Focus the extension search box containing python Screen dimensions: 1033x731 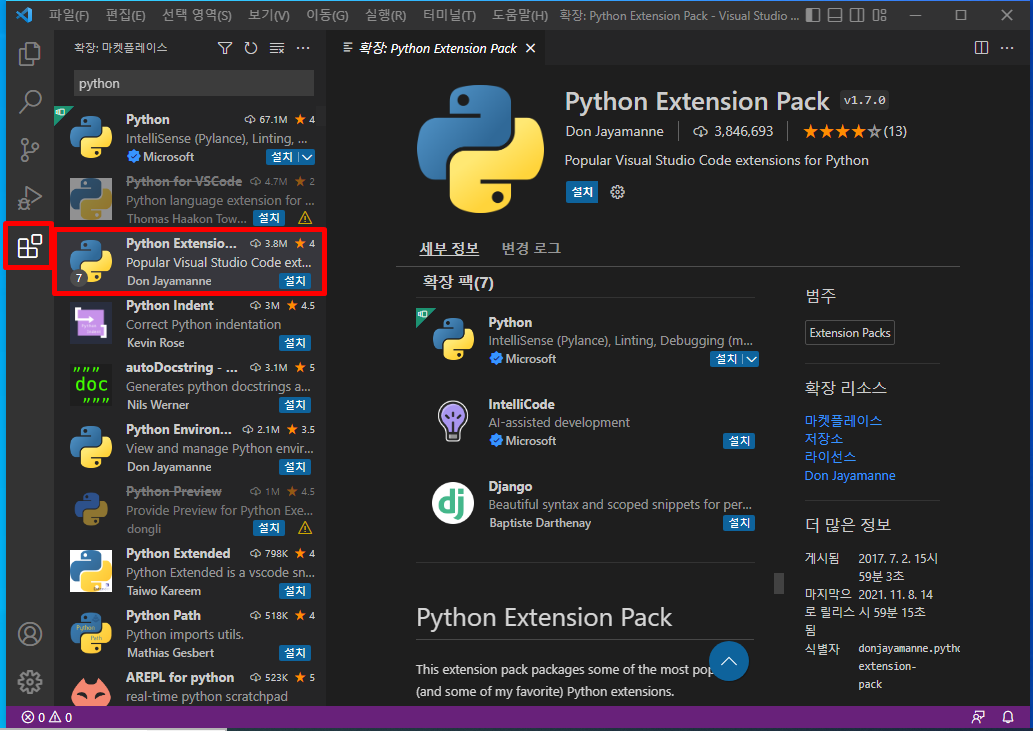pos(194,84)
